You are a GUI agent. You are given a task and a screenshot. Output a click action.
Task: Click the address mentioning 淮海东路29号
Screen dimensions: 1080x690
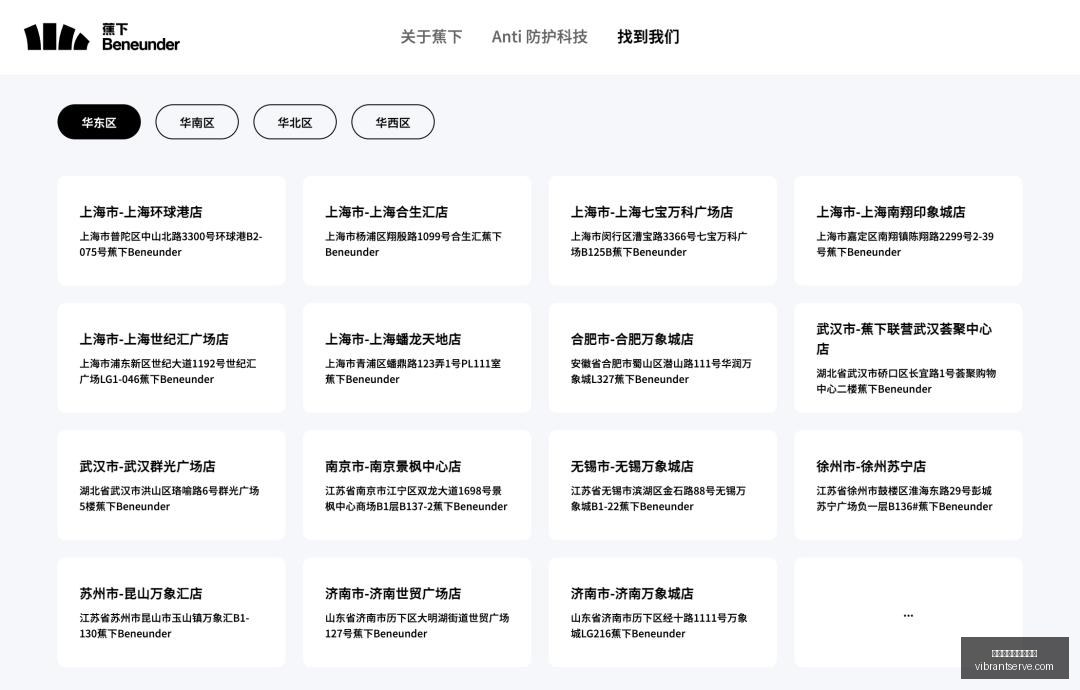pos(904,499)
